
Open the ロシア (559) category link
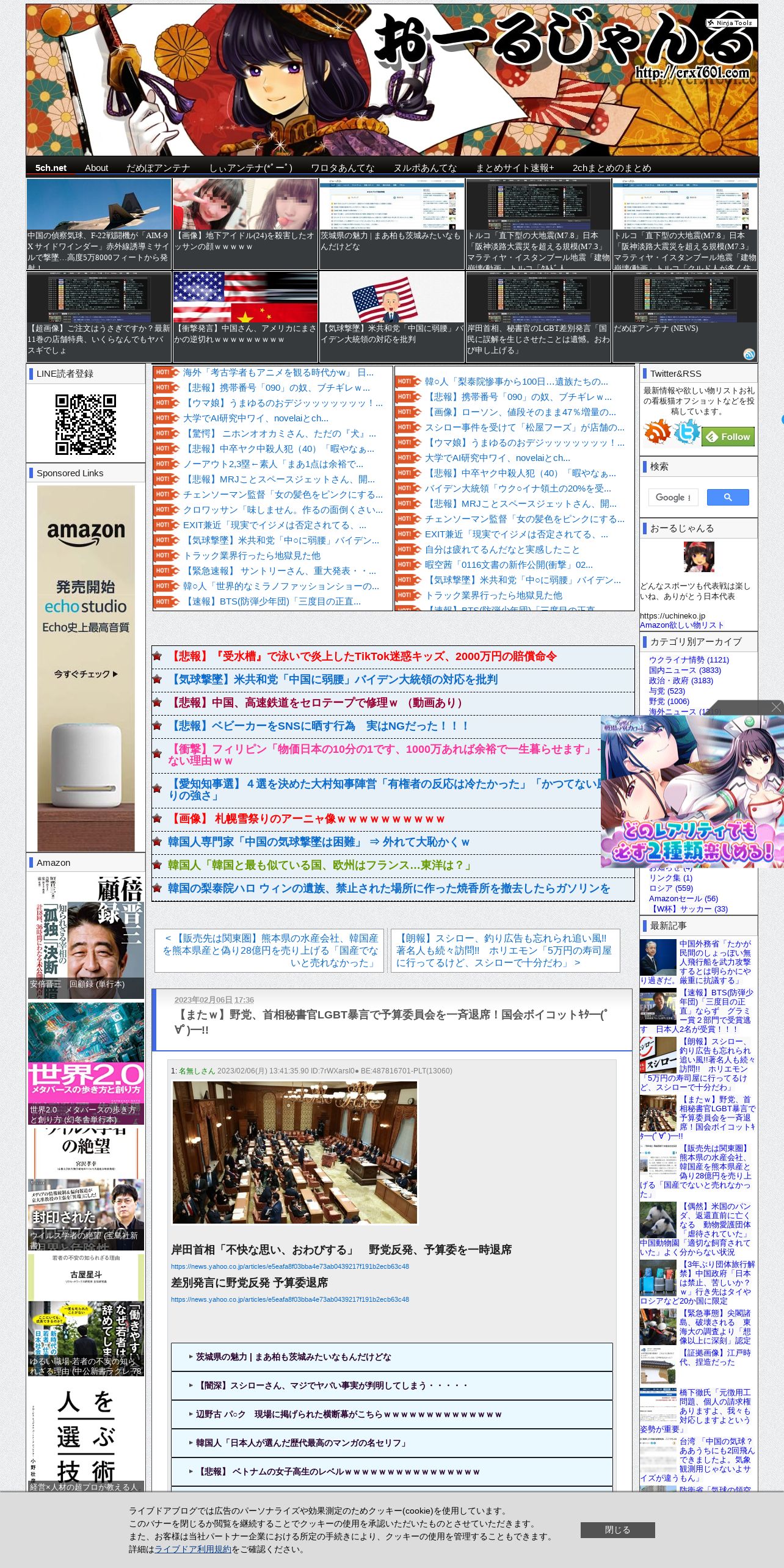click(671, 888)
